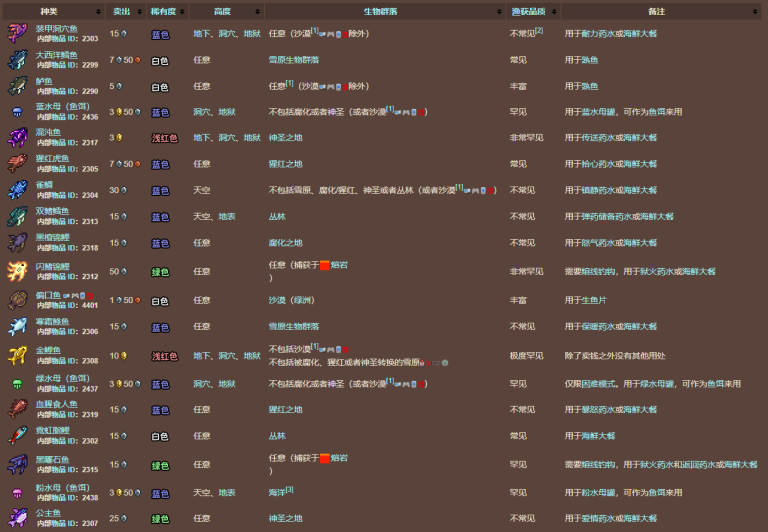This screenshot has width=768, height=532.
Task: Open the 传送药水 link in notes
Action: (598, 138)
